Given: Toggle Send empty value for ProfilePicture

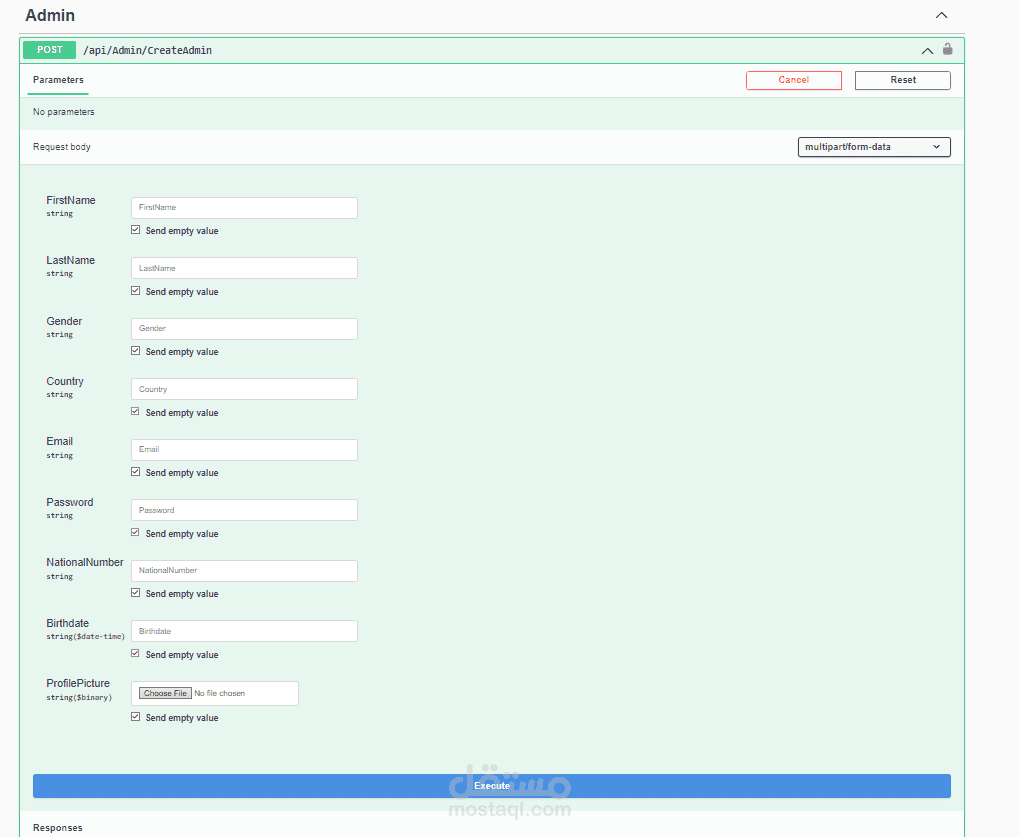Looking at the screenshot, I should coord(135,717).
